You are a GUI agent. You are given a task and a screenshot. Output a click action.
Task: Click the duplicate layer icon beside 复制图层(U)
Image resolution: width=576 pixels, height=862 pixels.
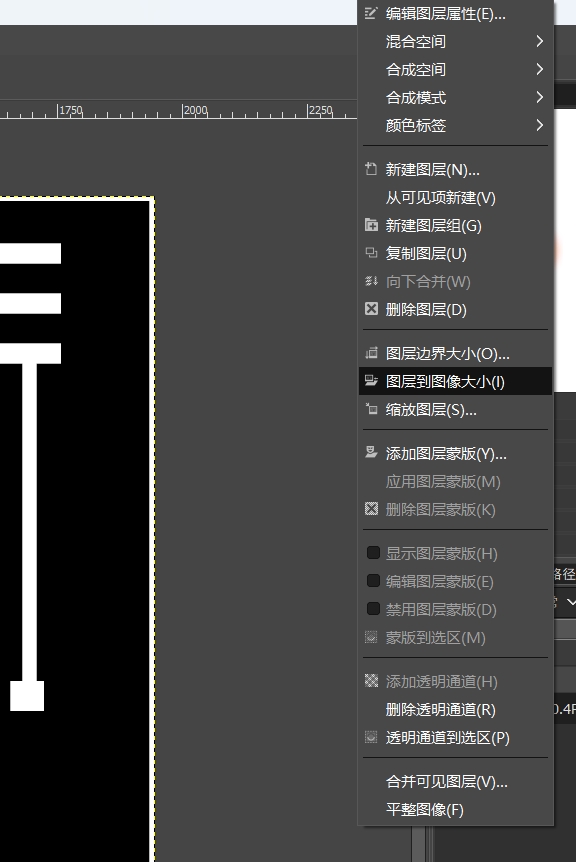pos(372,253)
